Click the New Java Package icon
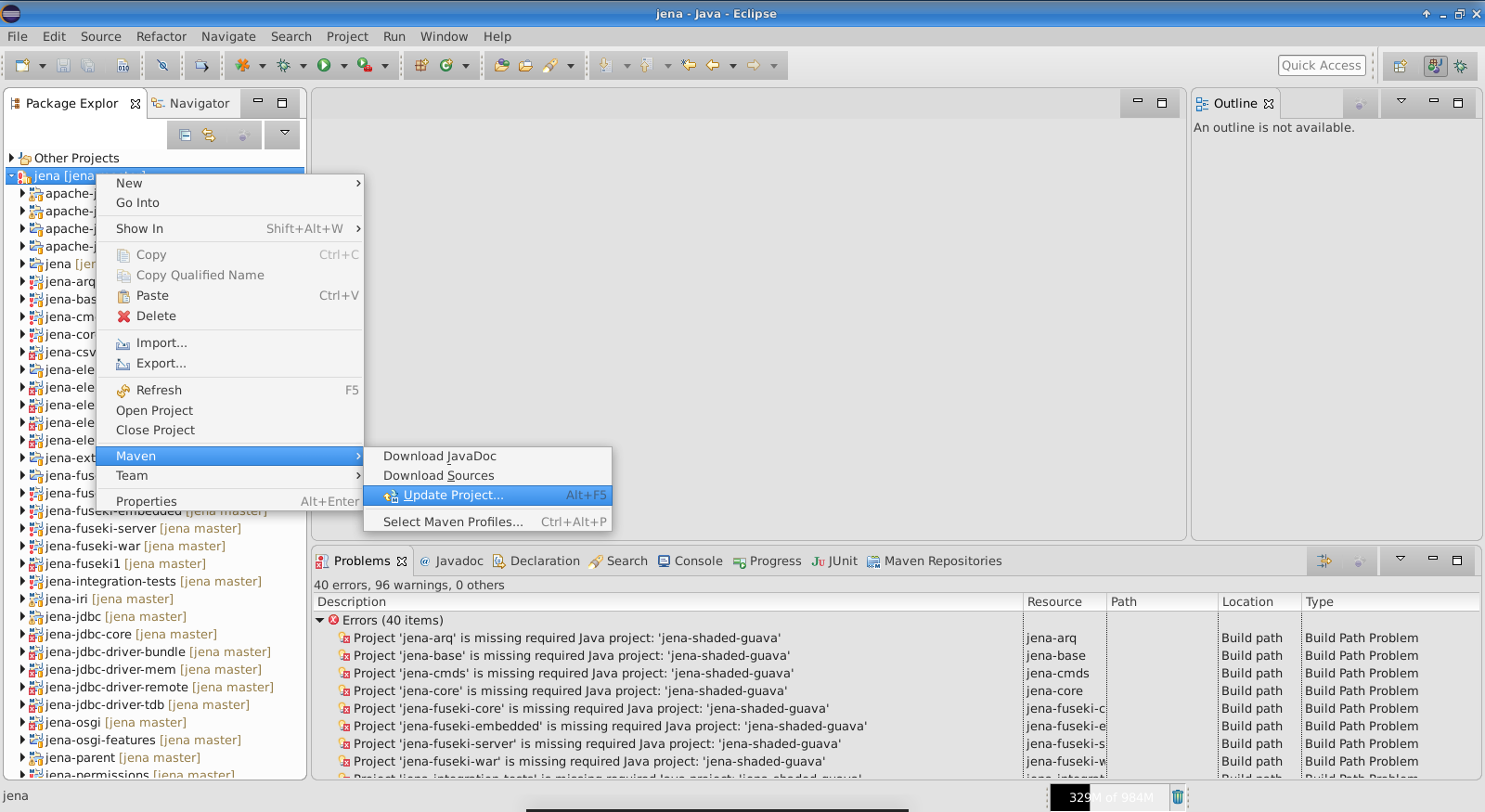Viewport: 1485px width, 812px height. [420, 66]
